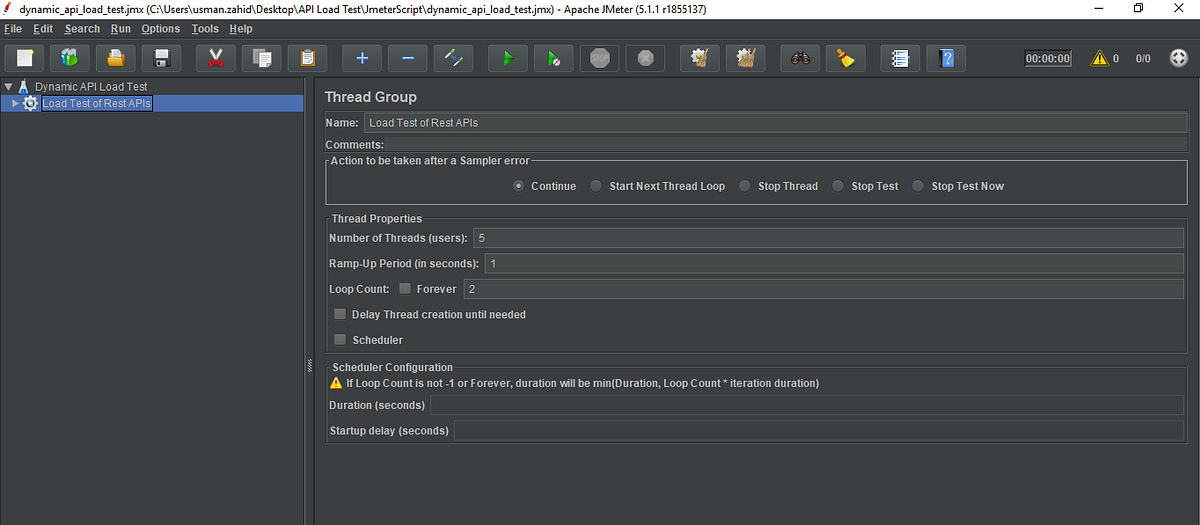Open the Templates icon in toolbar
The height and width of the screenshot is (525, 1200).
pyautogui.click(x=70, y=58)
